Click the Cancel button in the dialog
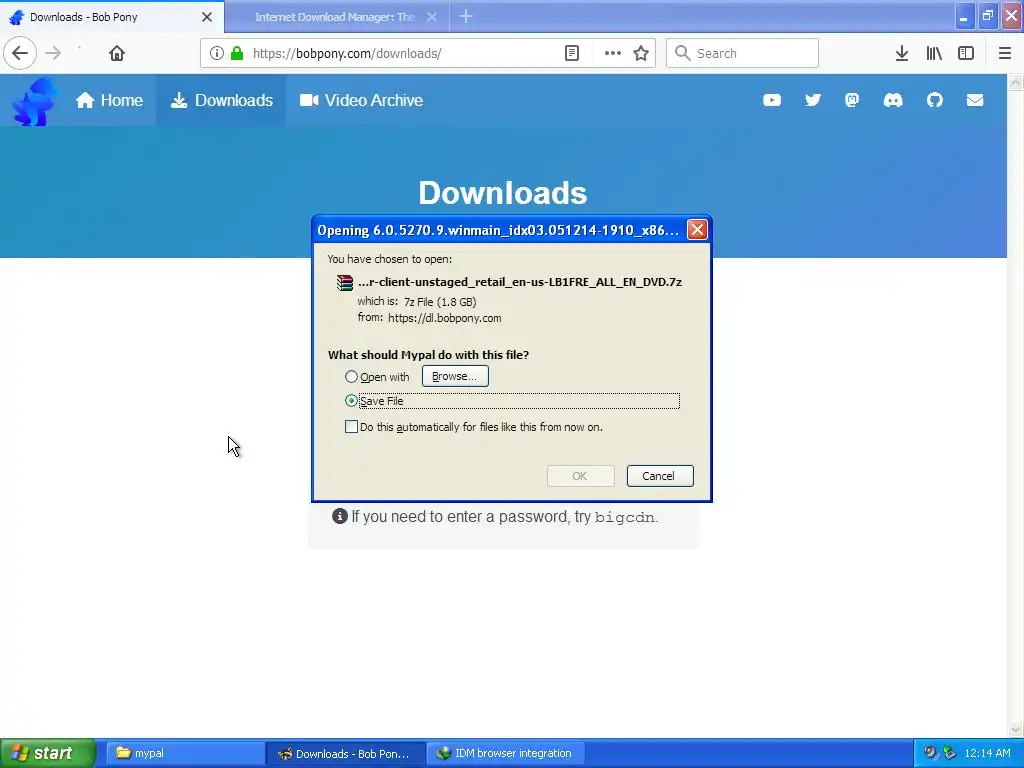This screenshot has height=768, width=1024. 660,476
